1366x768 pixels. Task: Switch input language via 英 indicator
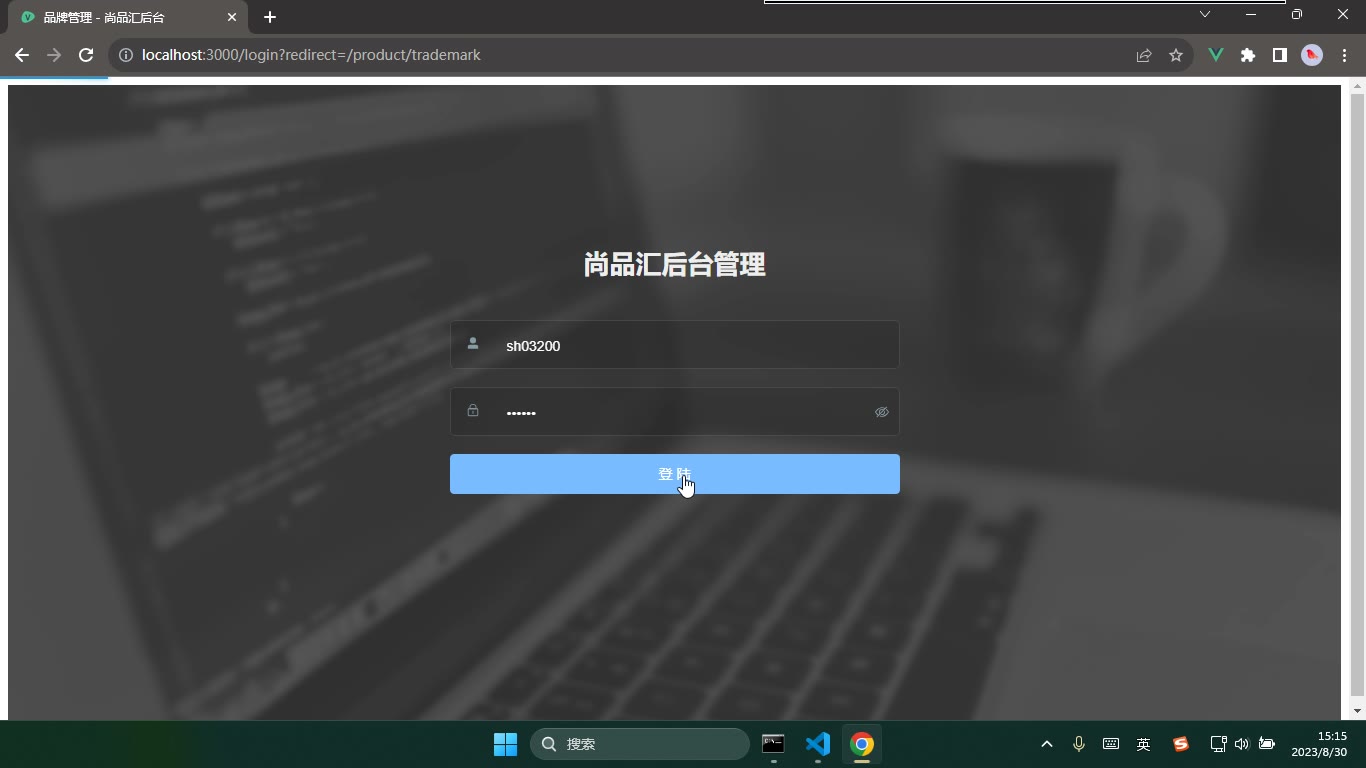point(1144,744)
